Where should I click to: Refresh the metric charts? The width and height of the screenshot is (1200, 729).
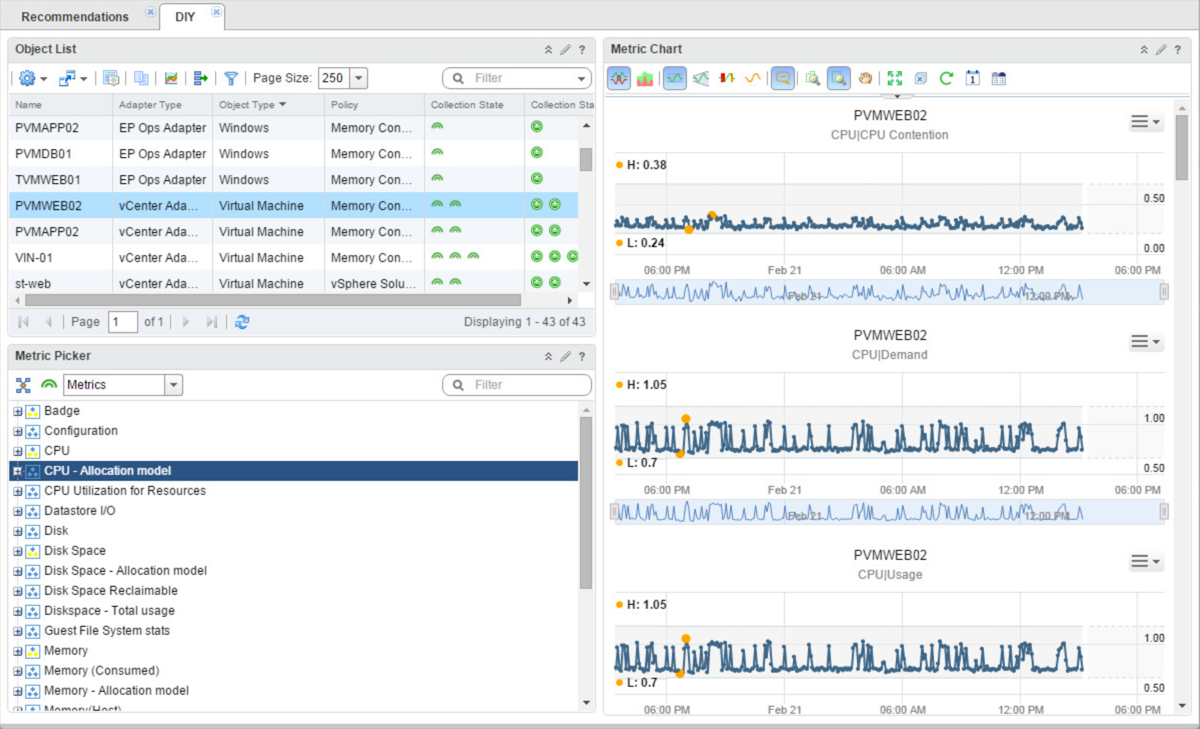(x=946, y=77)
